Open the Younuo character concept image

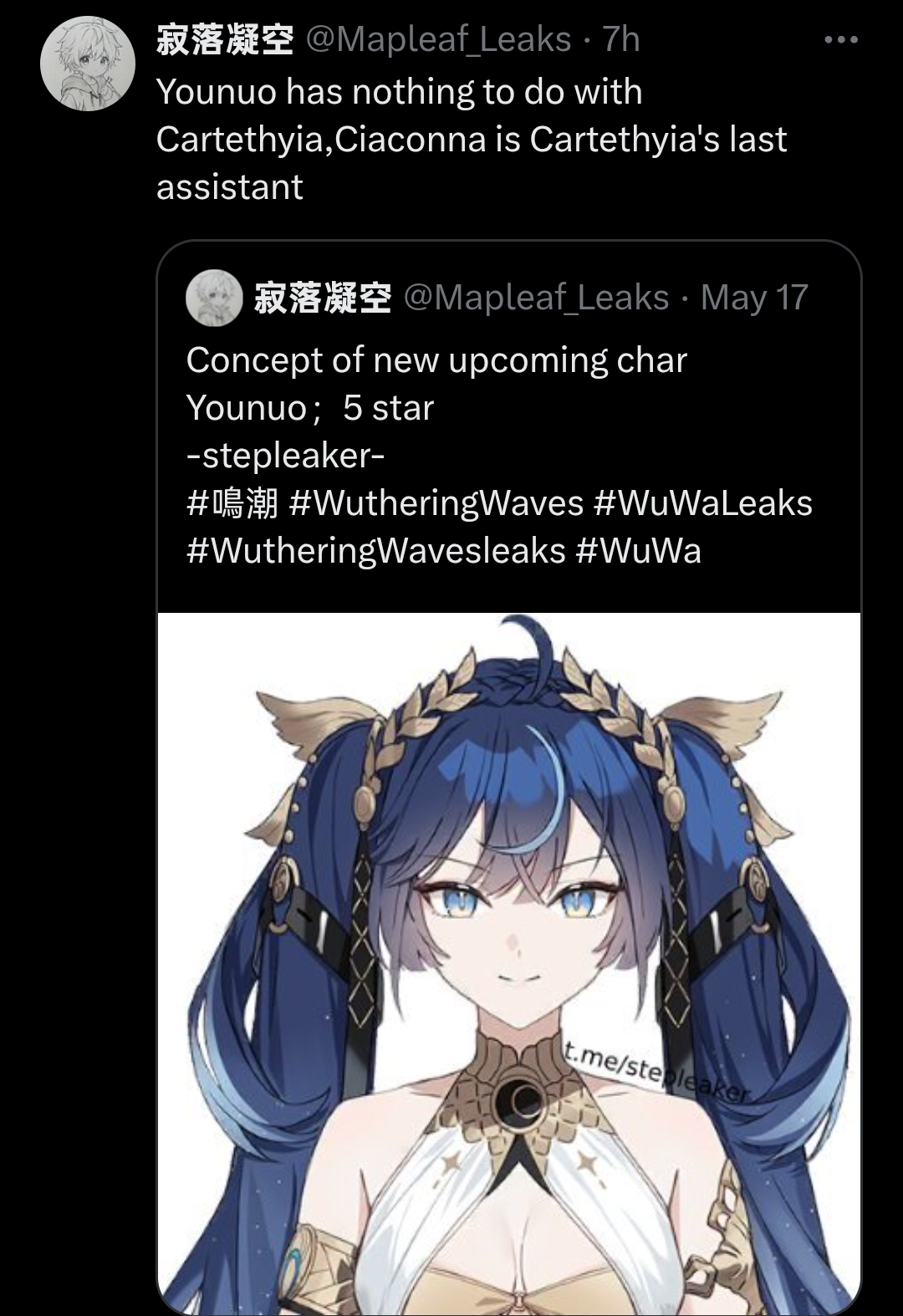click(x=509, y=964)
